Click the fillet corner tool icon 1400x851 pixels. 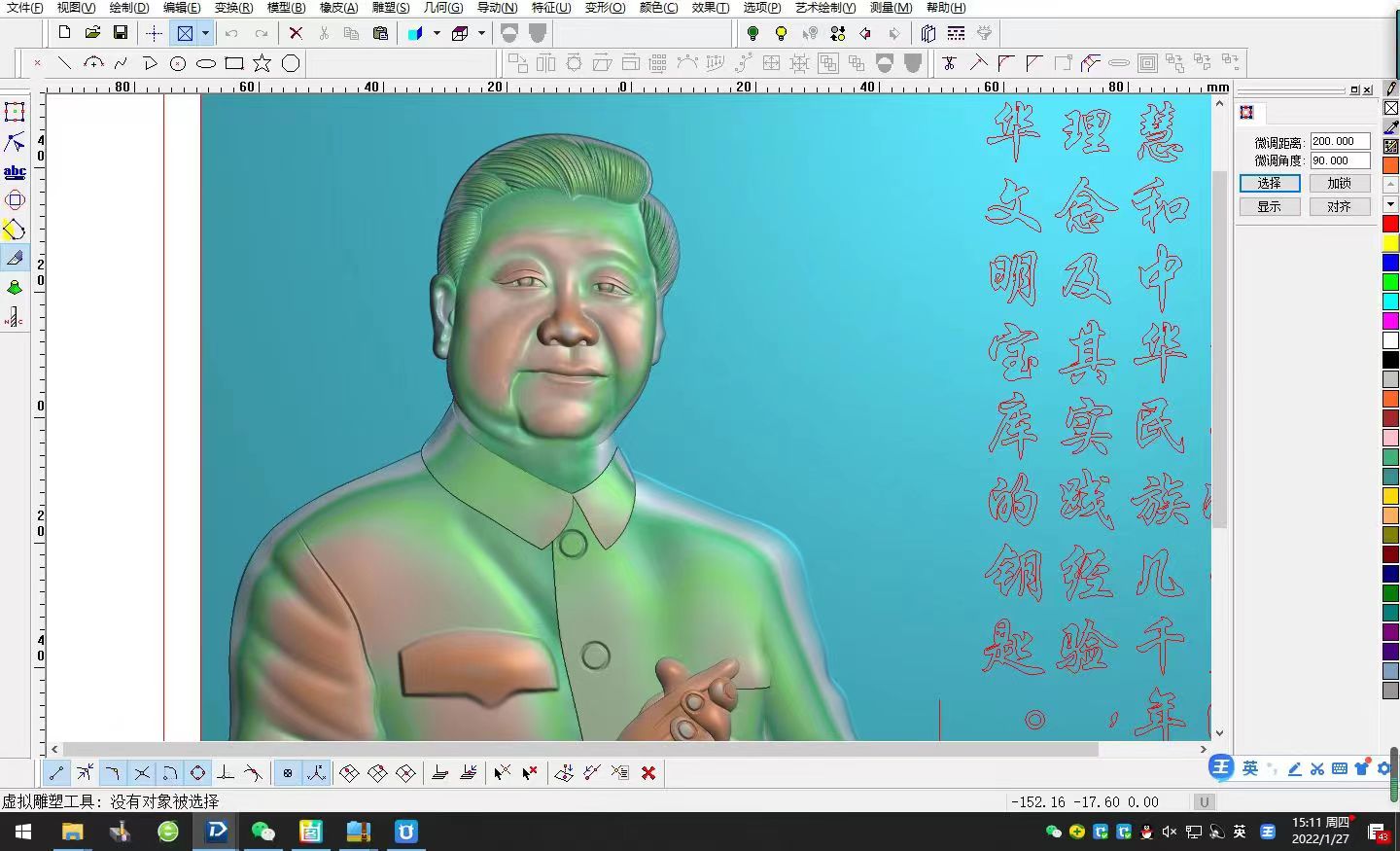pyautogui.click(x=1006, y=63)
